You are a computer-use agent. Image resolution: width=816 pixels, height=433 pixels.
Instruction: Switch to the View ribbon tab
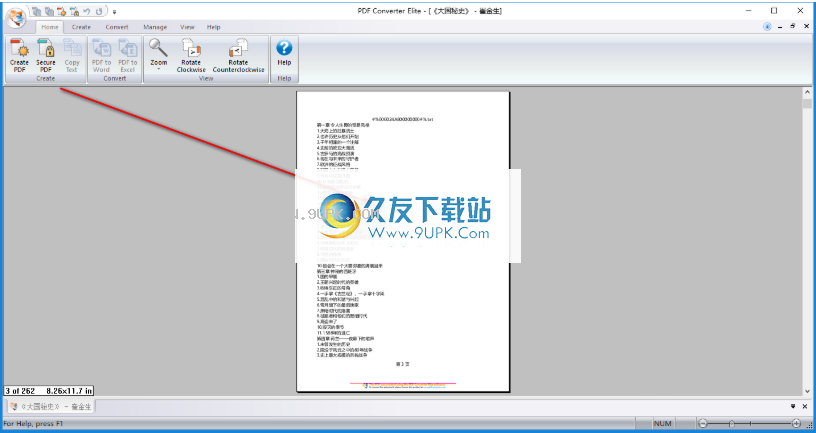point(187,27)
